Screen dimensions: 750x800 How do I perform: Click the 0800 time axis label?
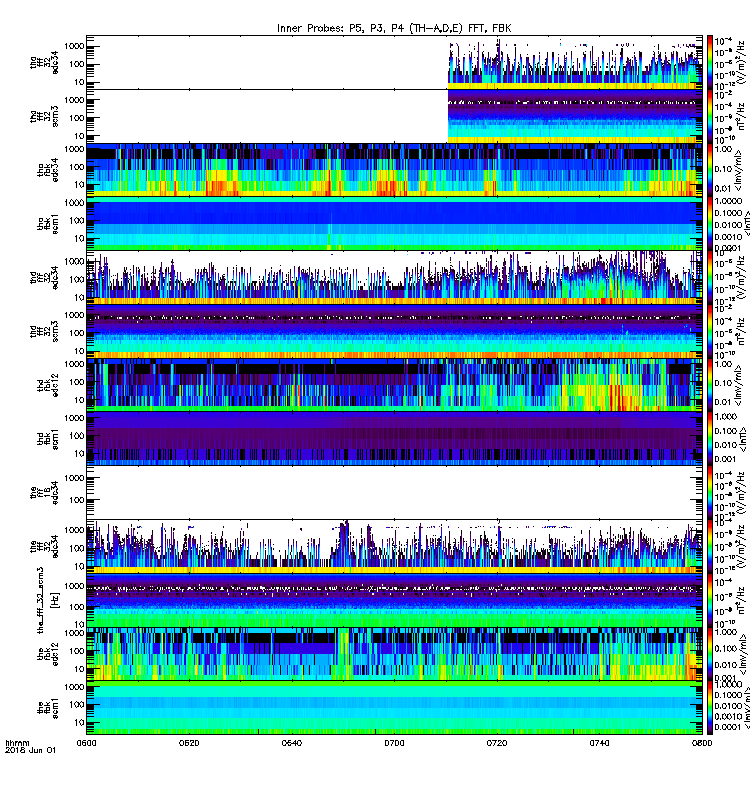pyautogui.click(x=702, y=743)
